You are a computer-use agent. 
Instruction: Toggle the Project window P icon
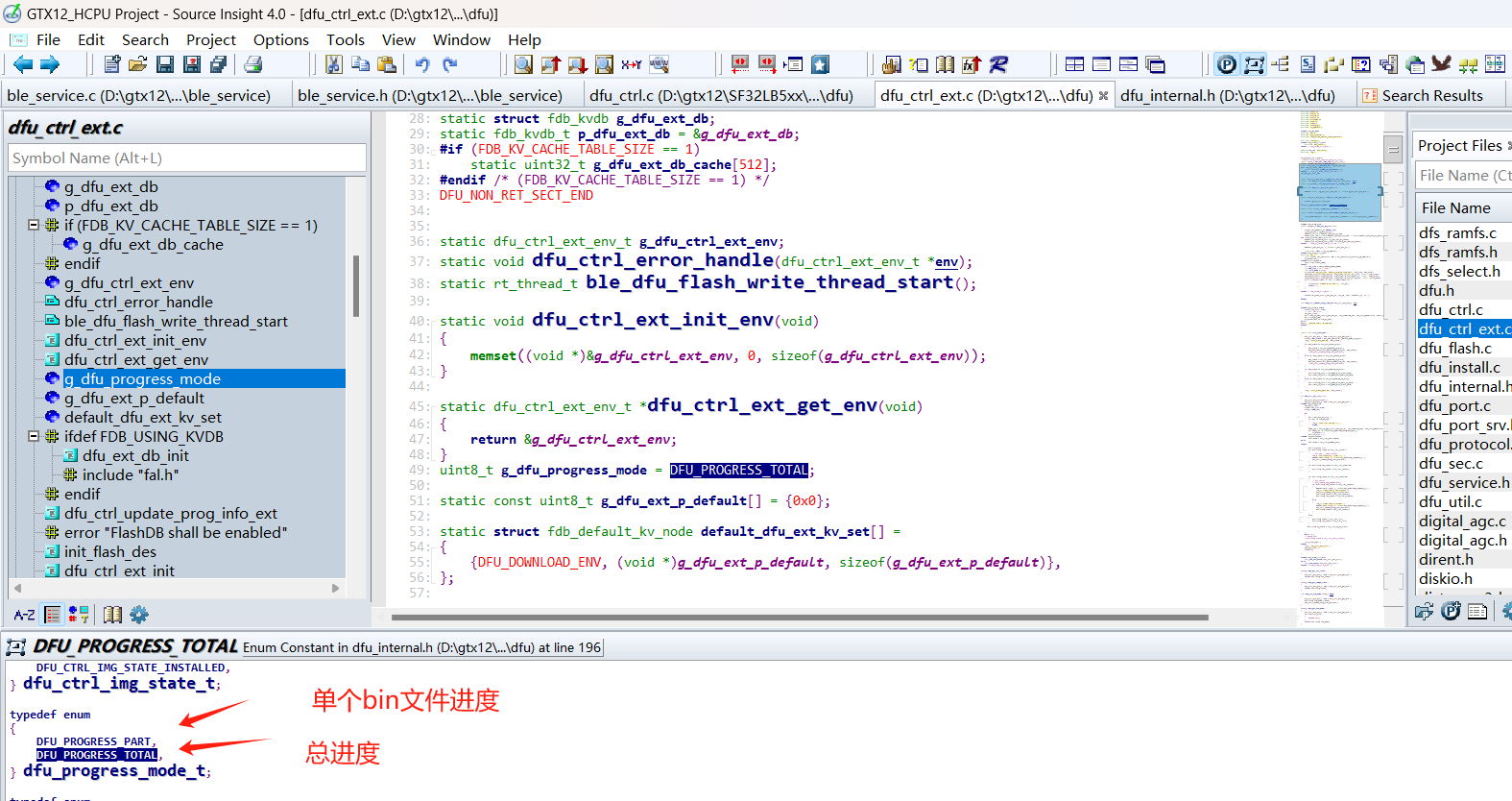click(x=1227, y=64)
